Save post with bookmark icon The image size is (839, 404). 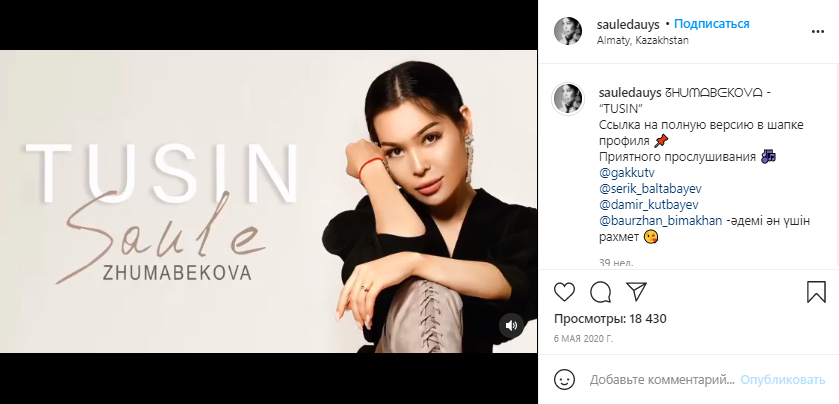click(x=817, y=292)
